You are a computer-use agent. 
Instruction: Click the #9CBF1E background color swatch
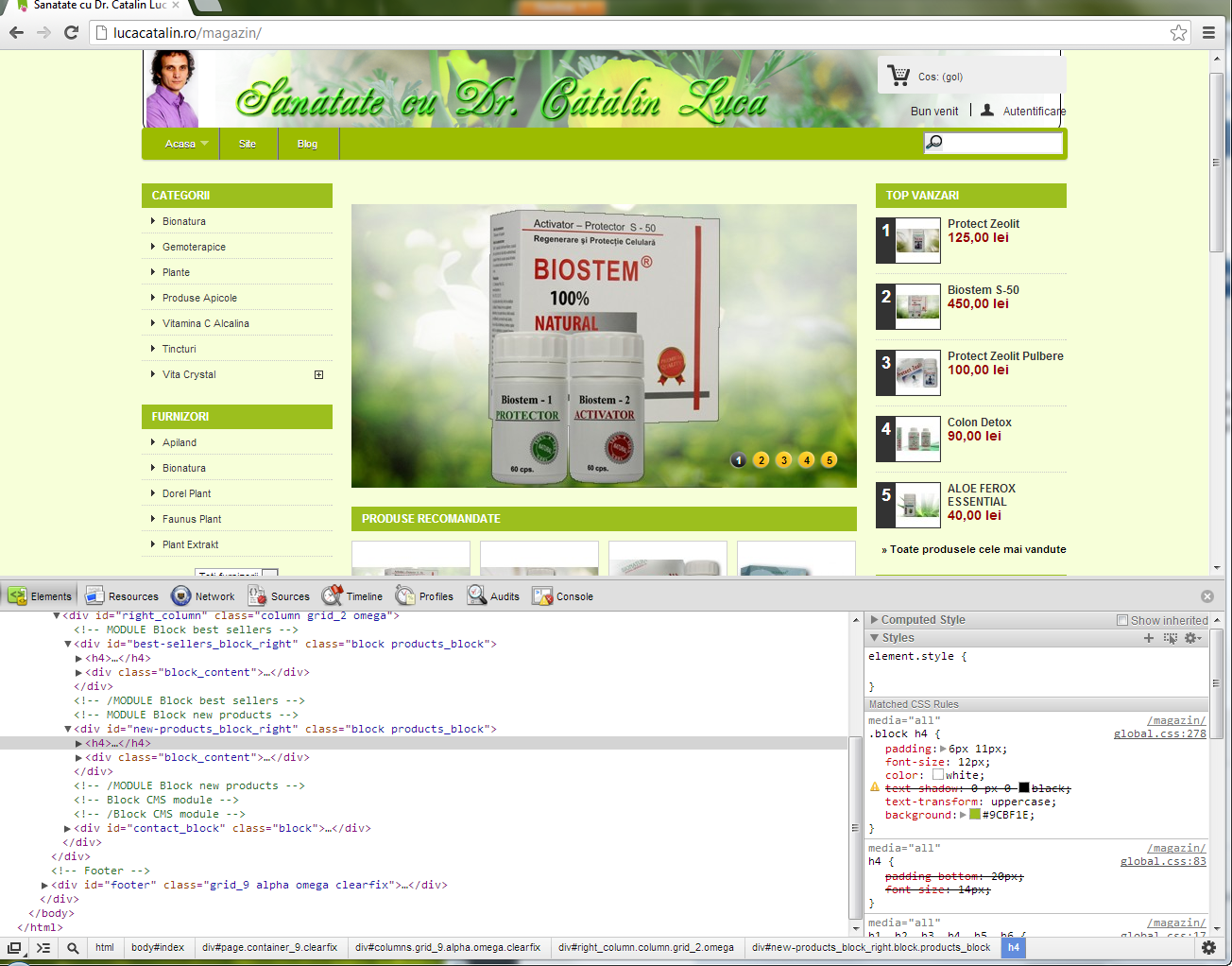pos(975,814)
